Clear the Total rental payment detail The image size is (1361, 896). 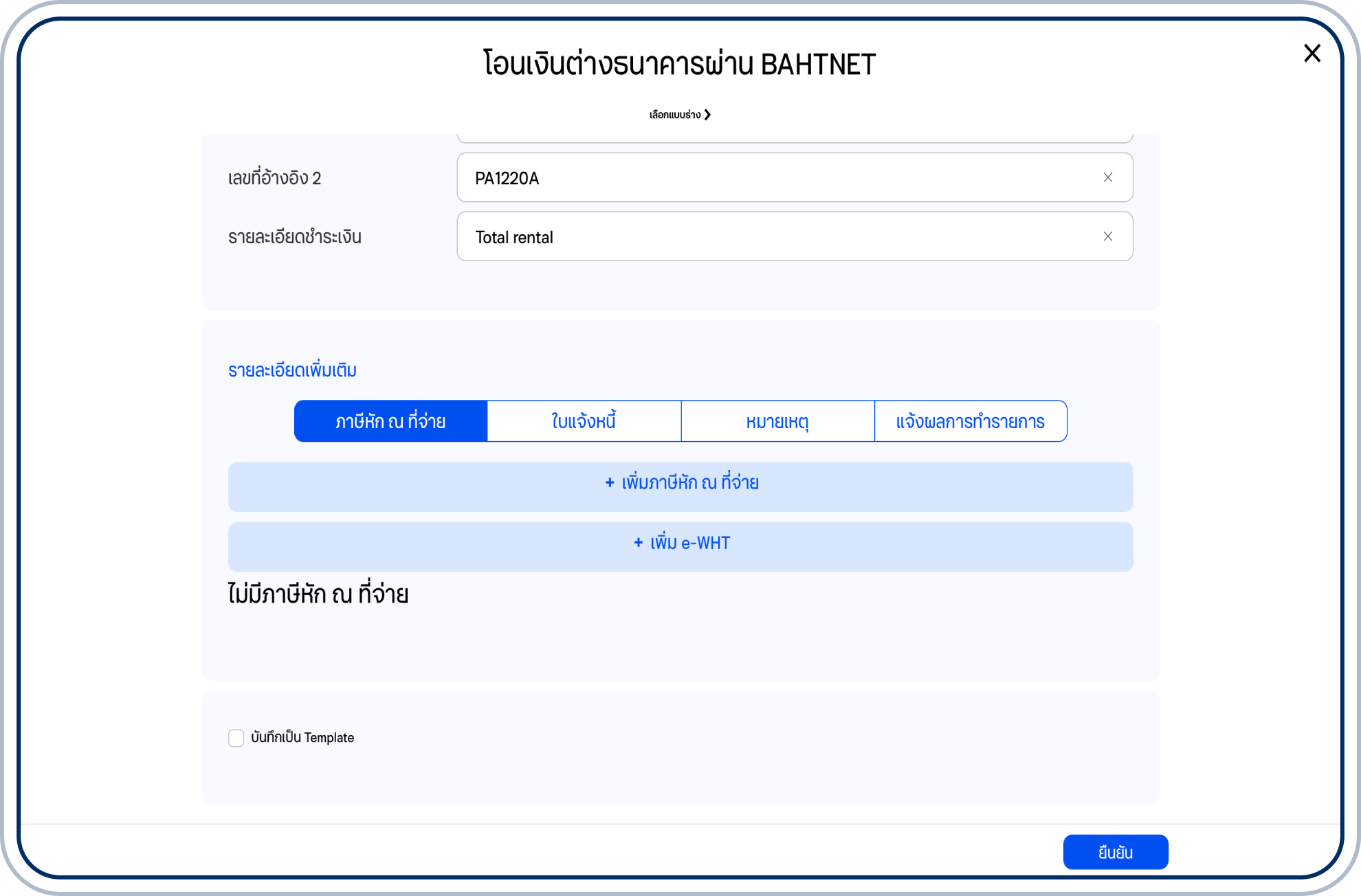tap(1107, 237)
